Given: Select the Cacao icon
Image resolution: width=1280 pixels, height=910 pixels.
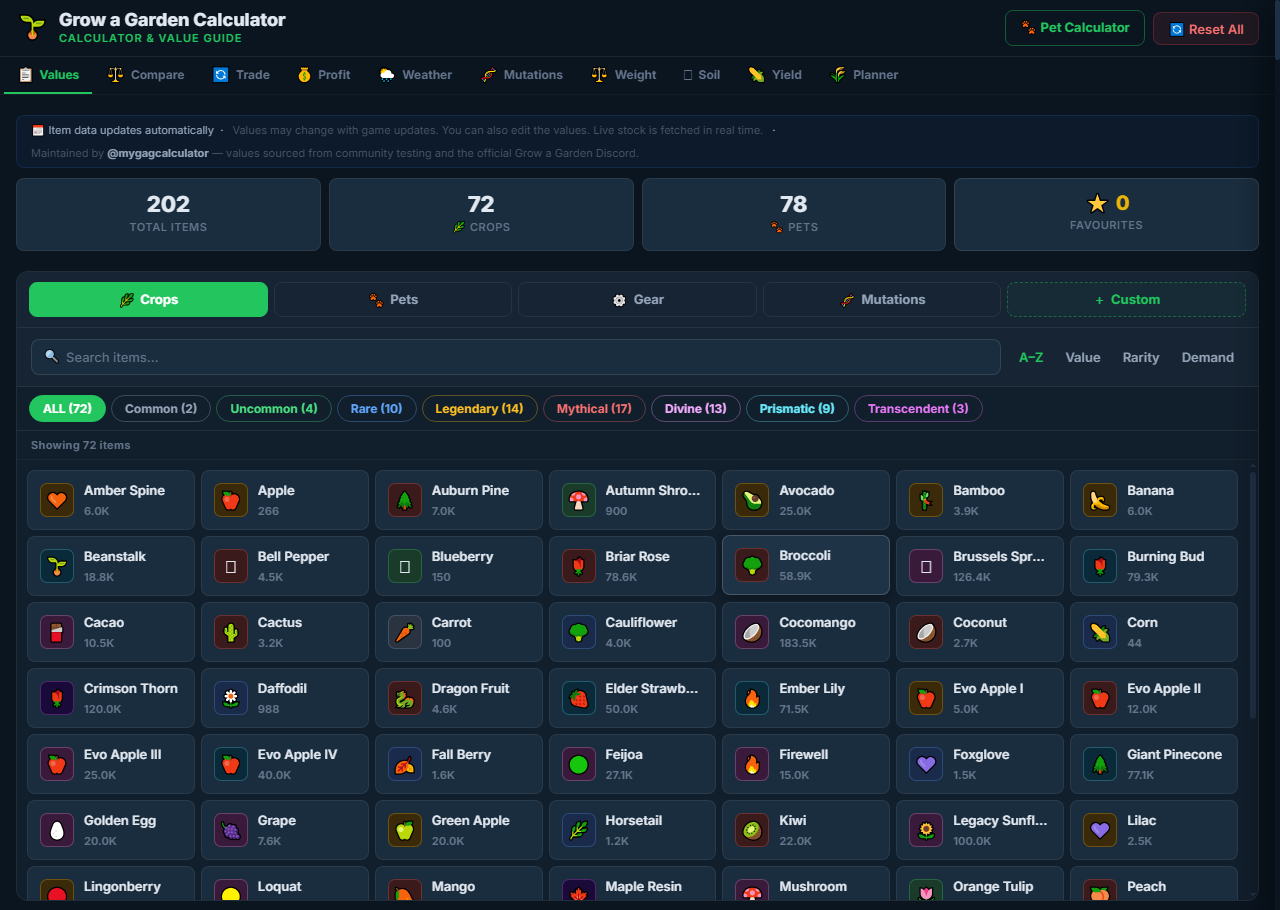Looking at the screenshot, I should (57, 632).
